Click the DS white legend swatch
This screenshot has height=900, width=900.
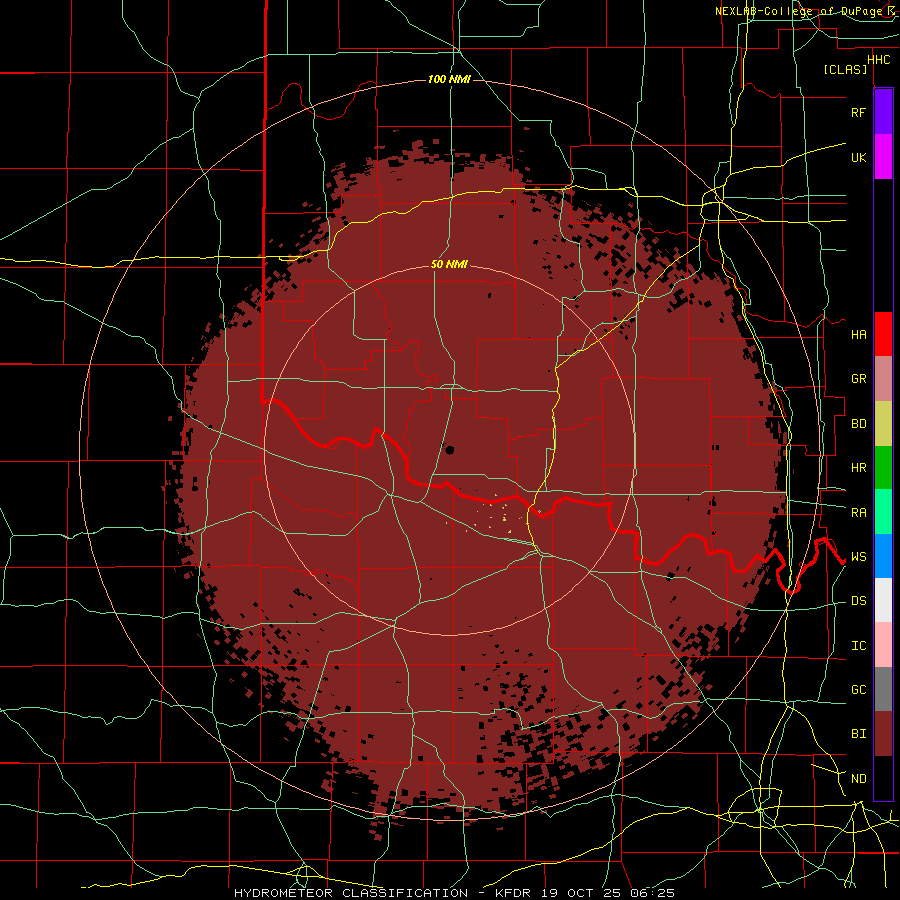[883, 600]
